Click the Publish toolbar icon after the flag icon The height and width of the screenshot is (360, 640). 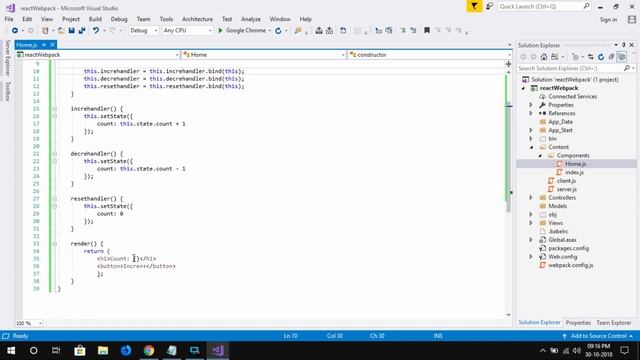click(x=319, y=31)
